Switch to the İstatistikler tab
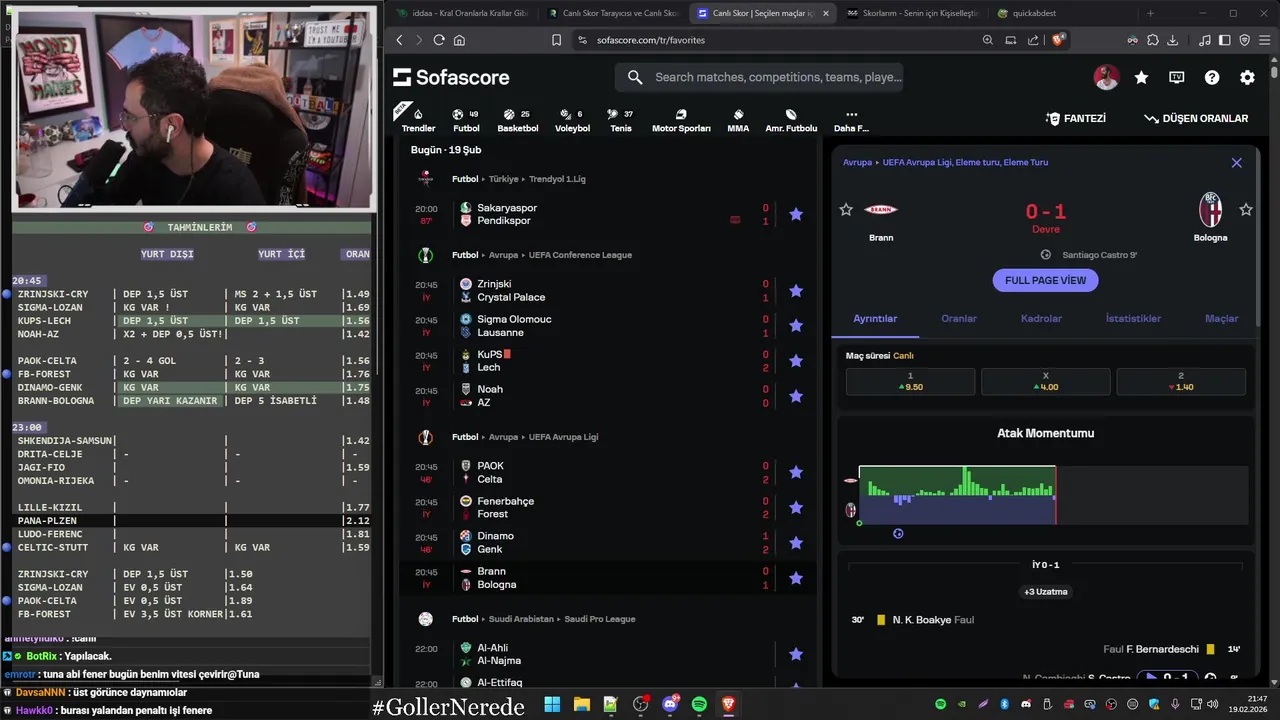This screenshot has width=1280, height=720. 1133,318
